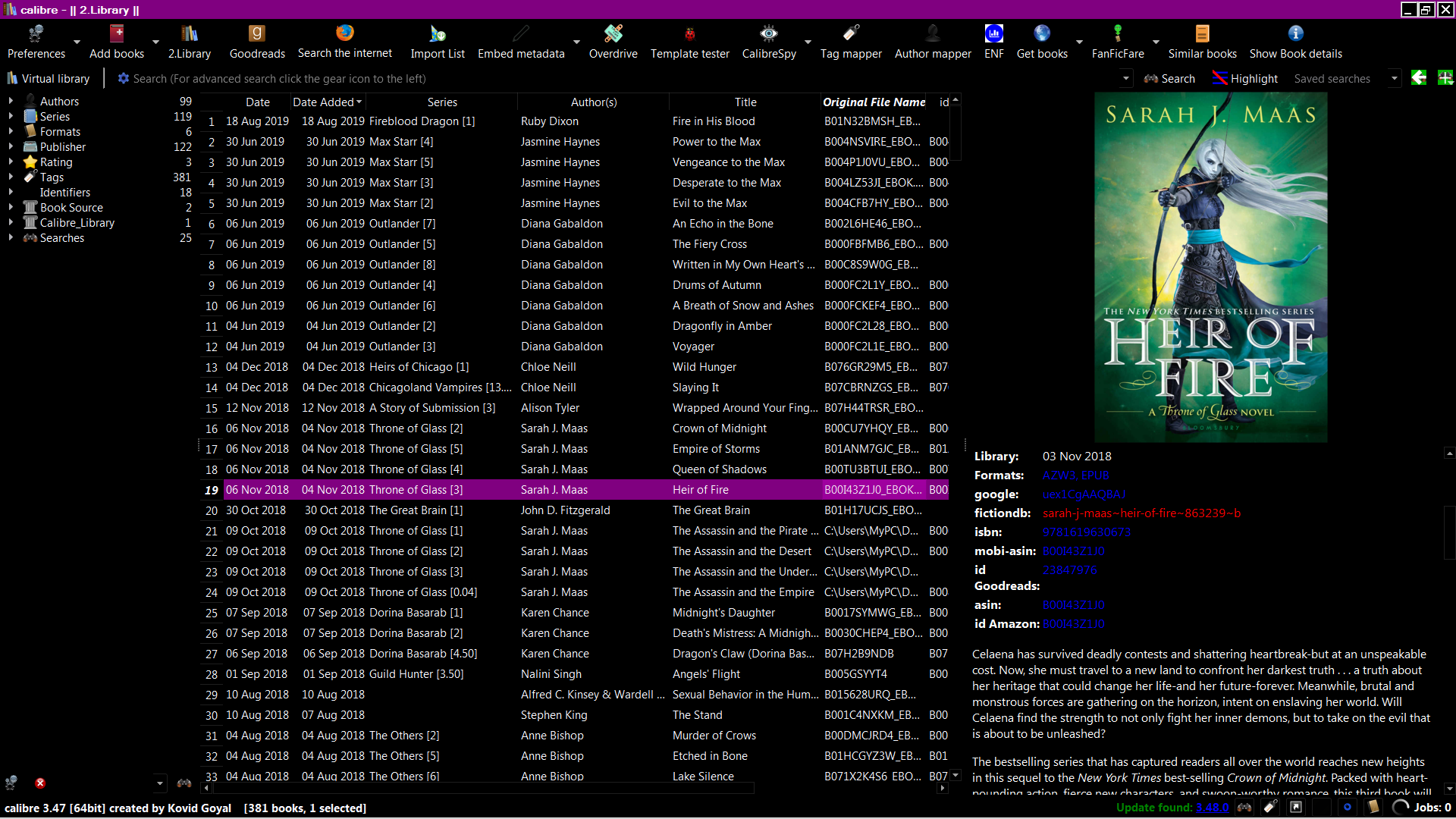This screenshot has width=1456, height=819.
Task: Open Template tester ladybug icon
Action: (689, 33)
